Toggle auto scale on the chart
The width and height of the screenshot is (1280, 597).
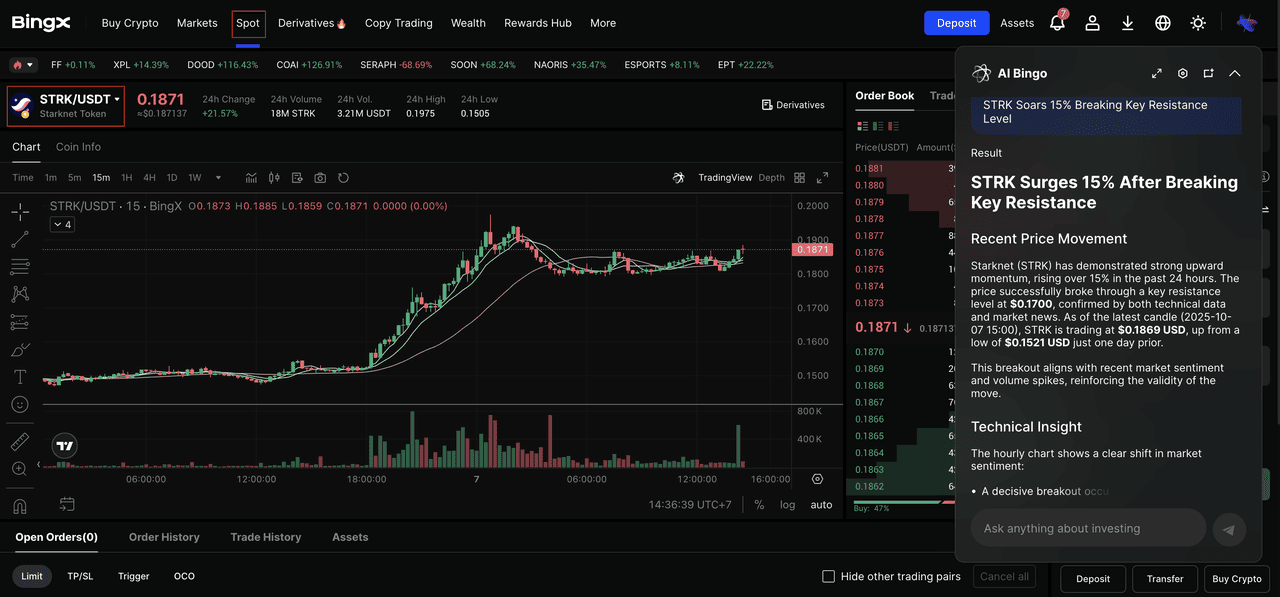pos(821,505)
